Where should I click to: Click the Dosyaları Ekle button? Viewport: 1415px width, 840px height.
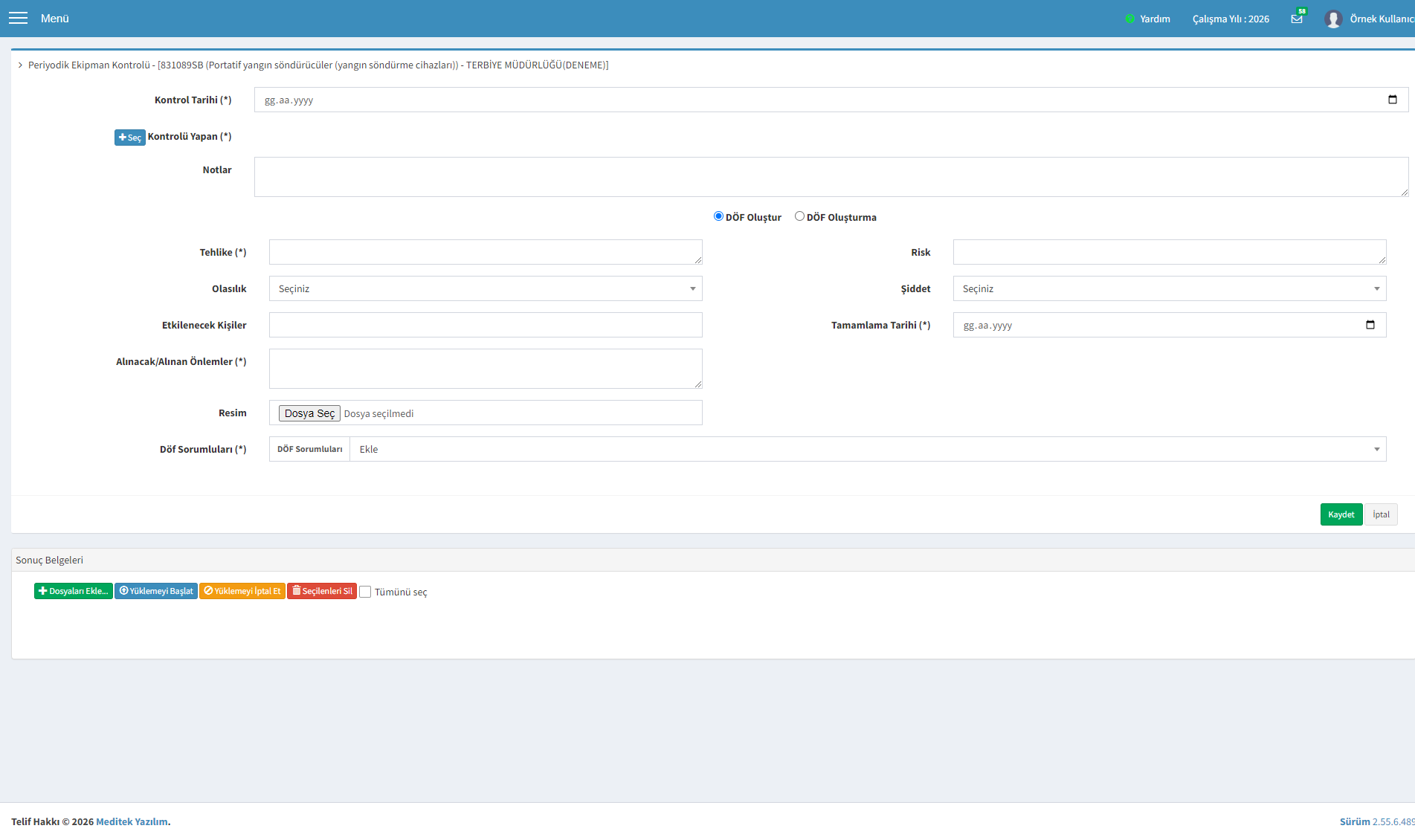pyautogui.click(x=74, y=591)
